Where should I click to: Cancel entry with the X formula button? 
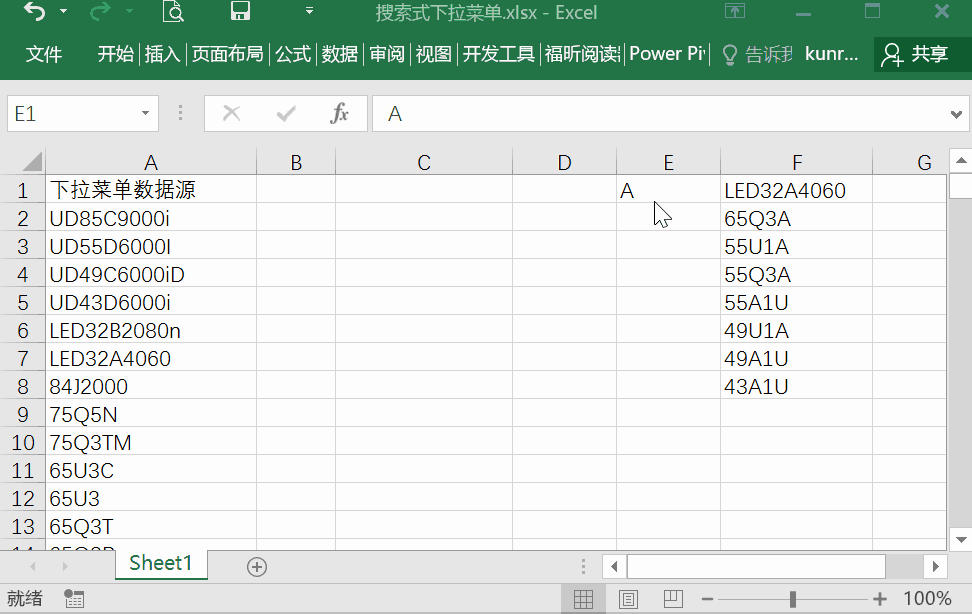[231, 113]
